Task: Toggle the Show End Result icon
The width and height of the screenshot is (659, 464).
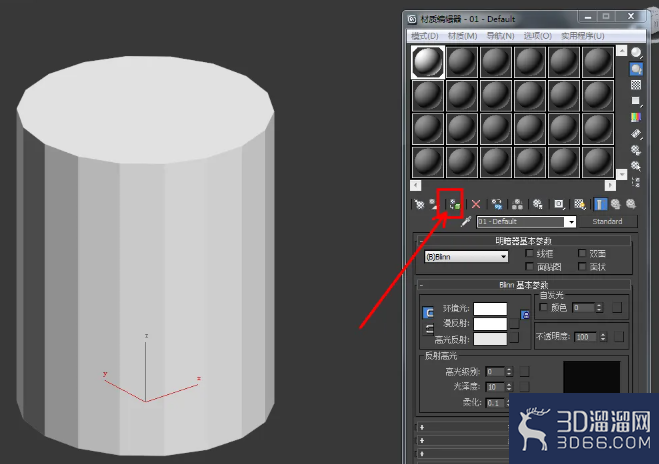Action: [x=600, y=204]
